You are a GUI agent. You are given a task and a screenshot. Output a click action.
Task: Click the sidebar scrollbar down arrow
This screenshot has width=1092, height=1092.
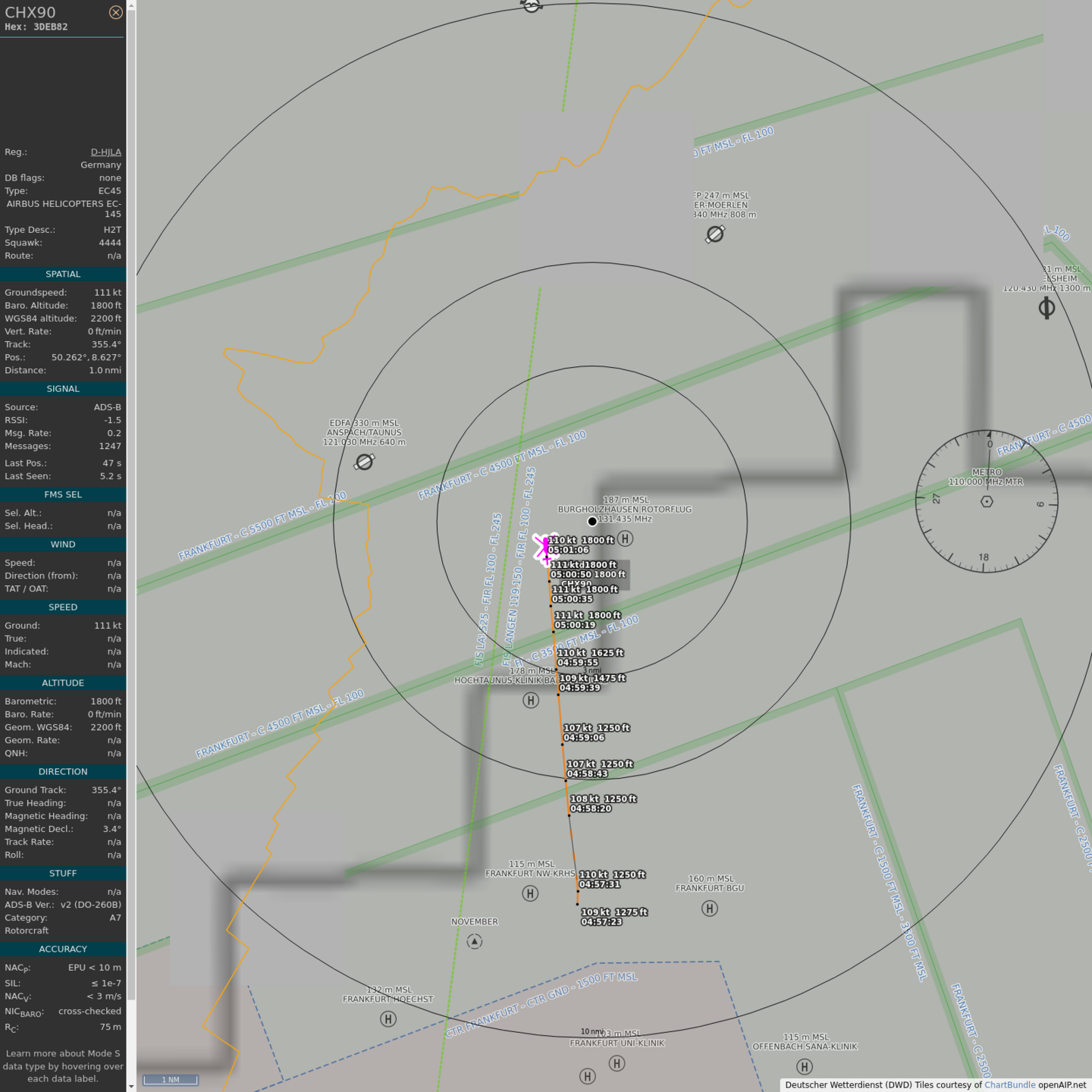coord(131,1086)
